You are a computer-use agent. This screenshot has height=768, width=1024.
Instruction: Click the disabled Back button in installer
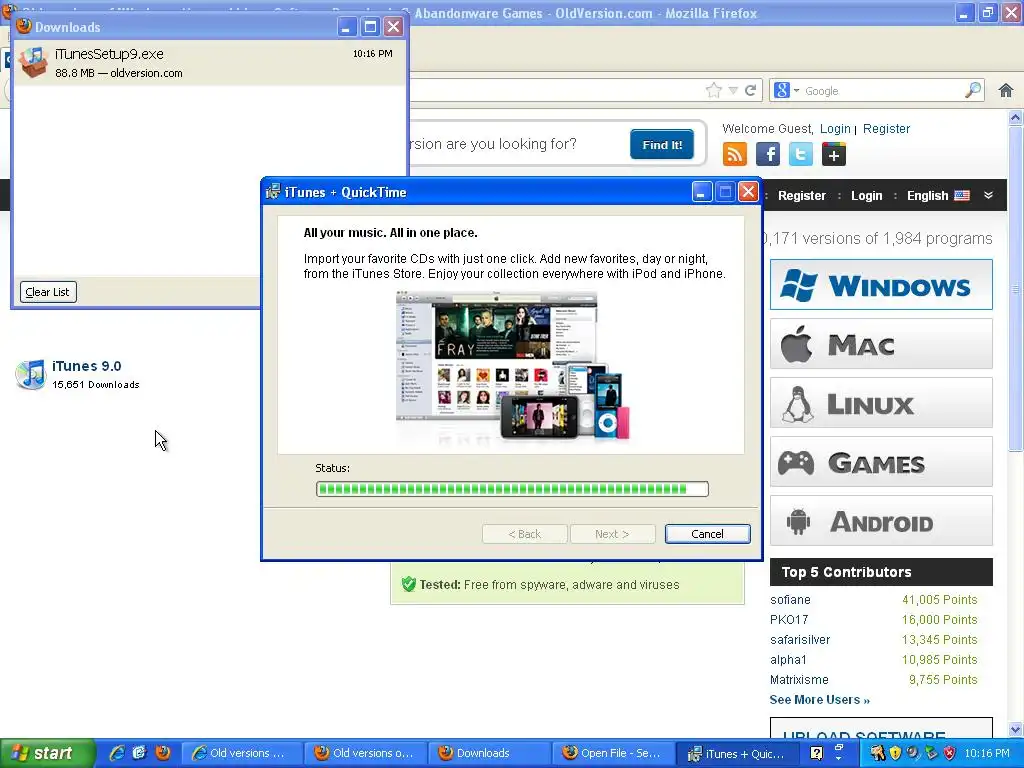point(524,534)
